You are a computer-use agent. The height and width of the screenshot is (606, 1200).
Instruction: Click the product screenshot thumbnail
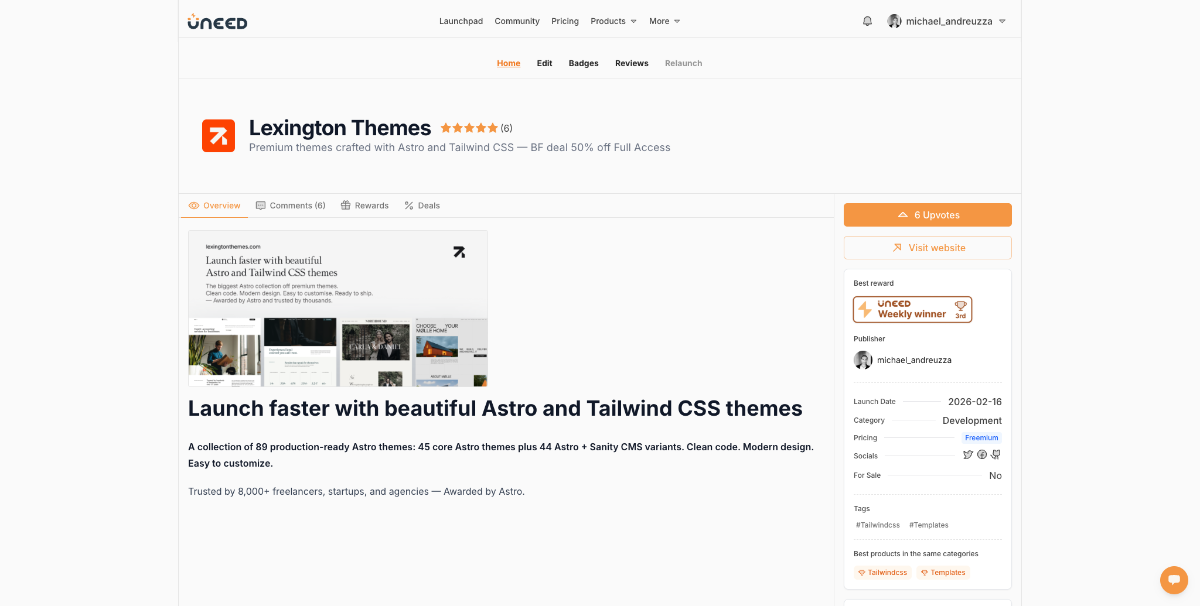[x=338, y=308]
